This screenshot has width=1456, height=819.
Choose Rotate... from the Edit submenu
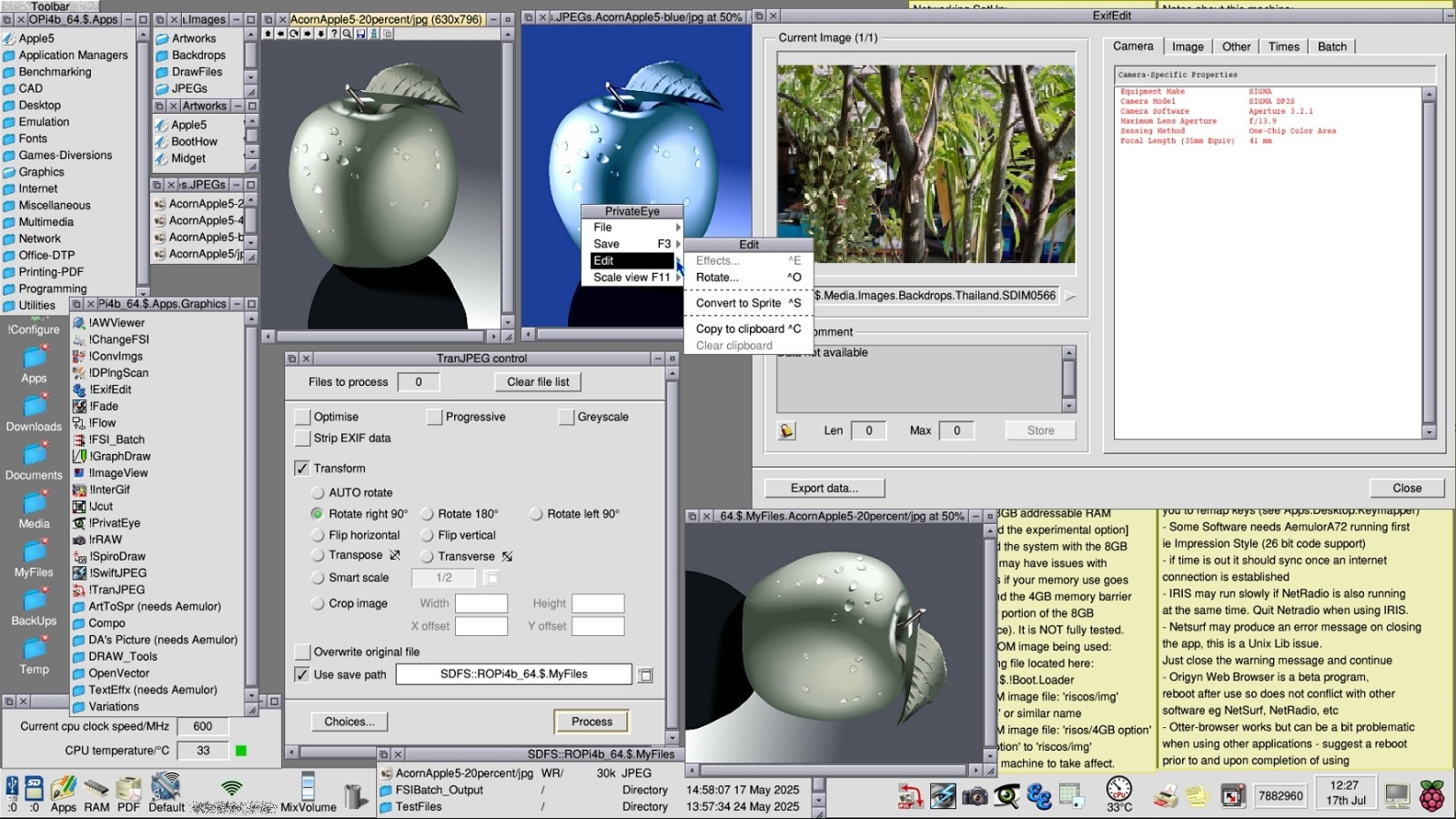coord(749,278)
